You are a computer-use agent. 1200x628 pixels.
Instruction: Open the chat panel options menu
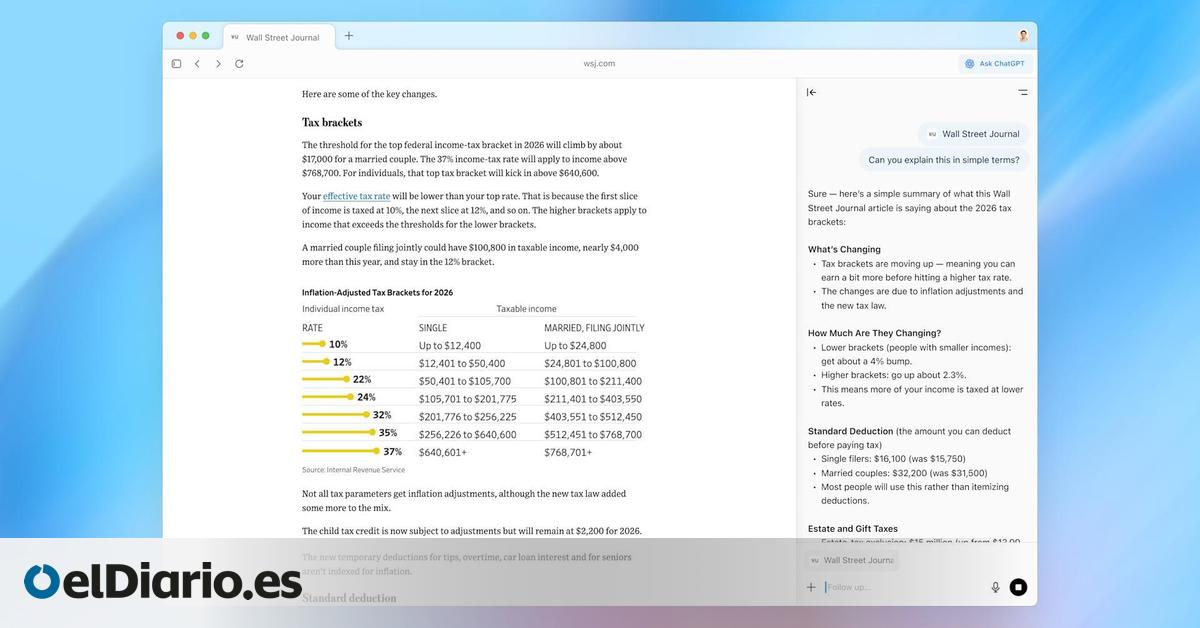pos(1022,92)
